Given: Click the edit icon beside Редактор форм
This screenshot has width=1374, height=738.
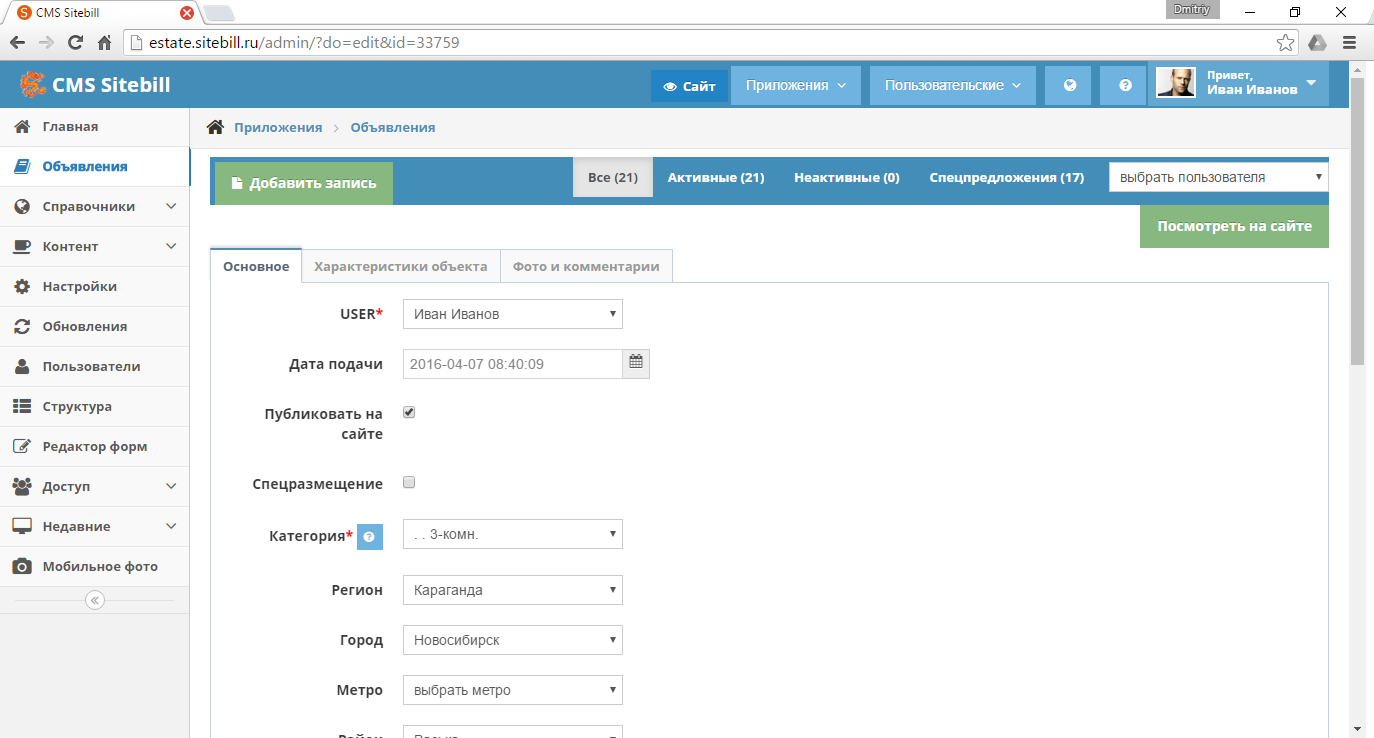Looking at the screenshot, I should (22, 447).
